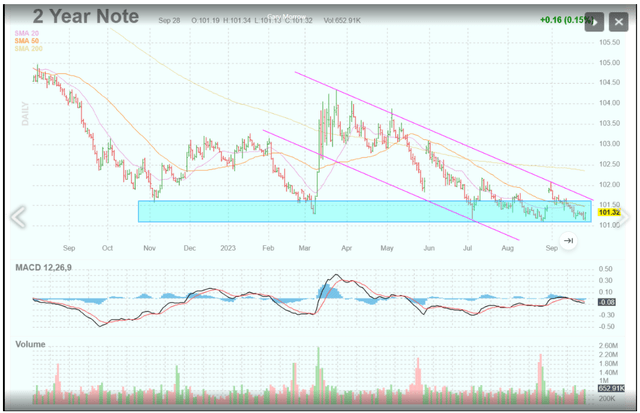Viewport: 640px width, 413px height.
Task: Select the SMA 200 legend label
Action: point(28,49)
